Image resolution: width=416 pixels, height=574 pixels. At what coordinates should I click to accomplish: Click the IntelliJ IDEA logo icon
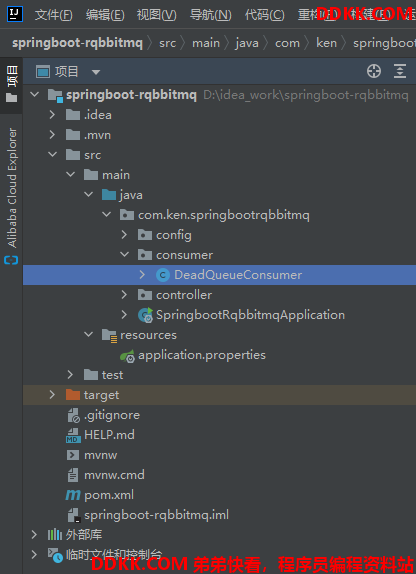pyautogui.click(x=15, y=14)
